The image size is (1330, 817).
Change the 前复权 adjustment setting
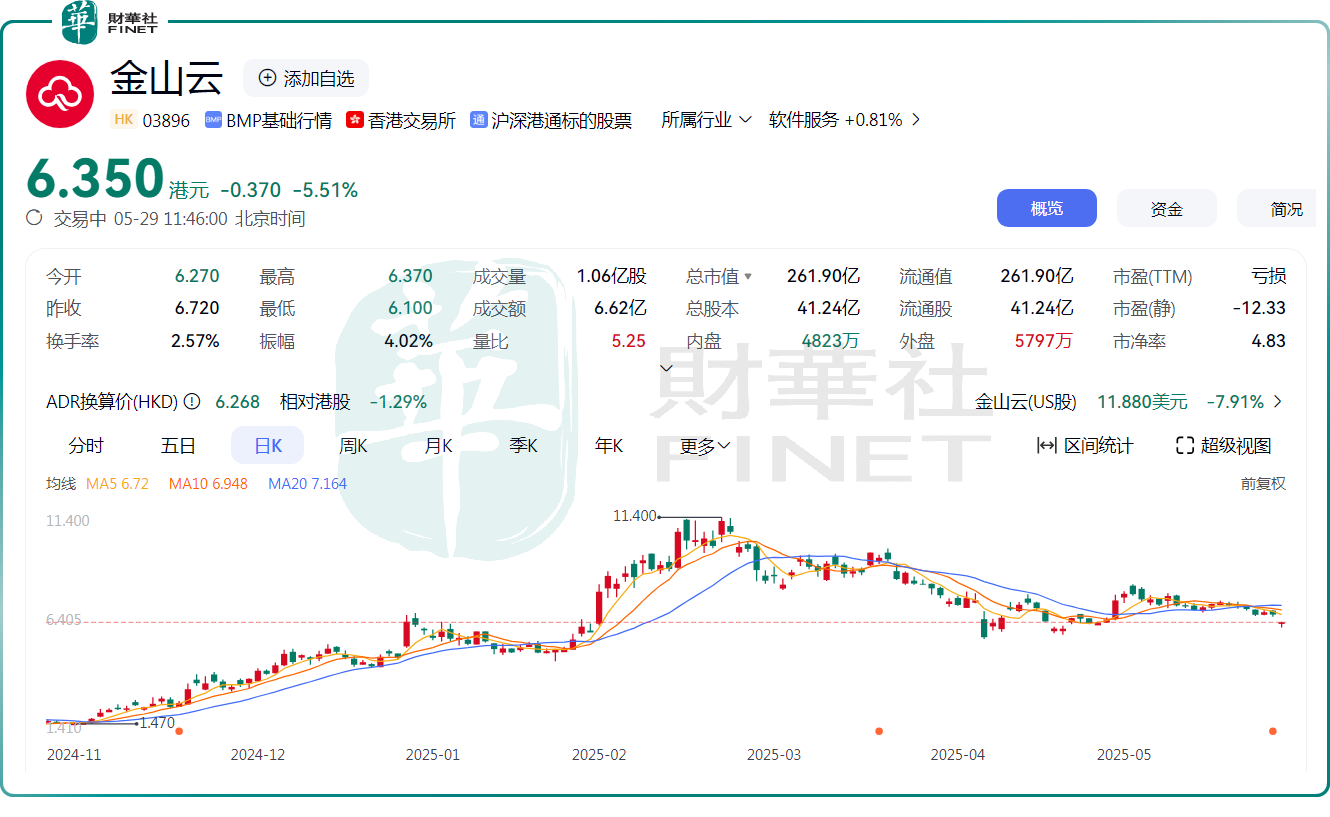tap(1263, 484)
